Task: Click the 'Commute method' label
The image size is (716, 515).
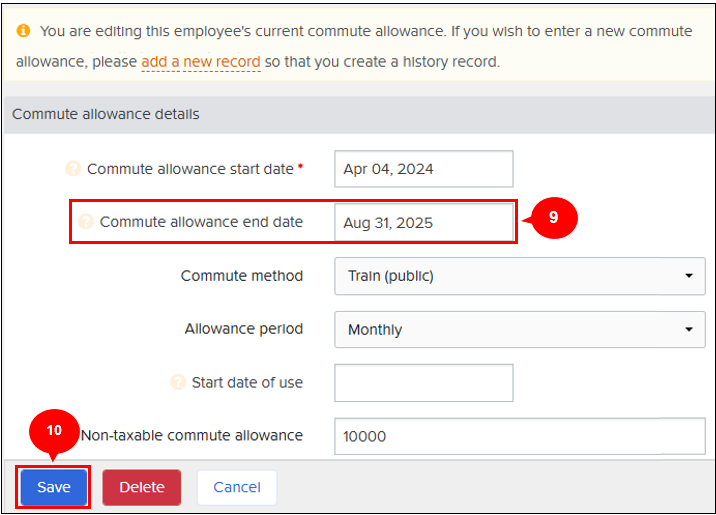Action: click(x=242, y=276)
